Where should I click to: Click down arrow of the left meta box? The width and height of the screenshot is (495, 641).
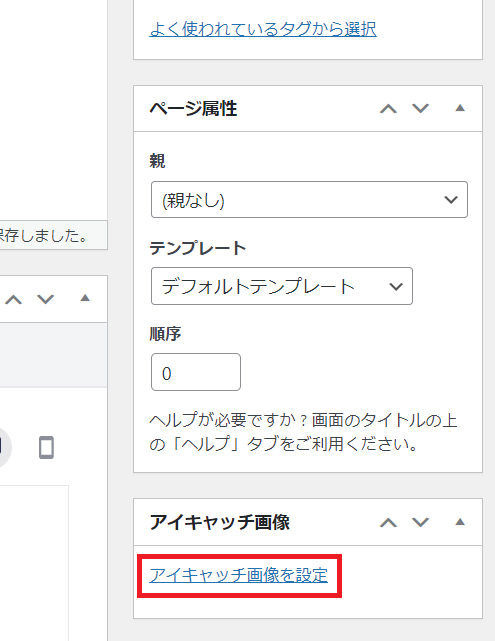pyautogui.click(x=45, y=300)
